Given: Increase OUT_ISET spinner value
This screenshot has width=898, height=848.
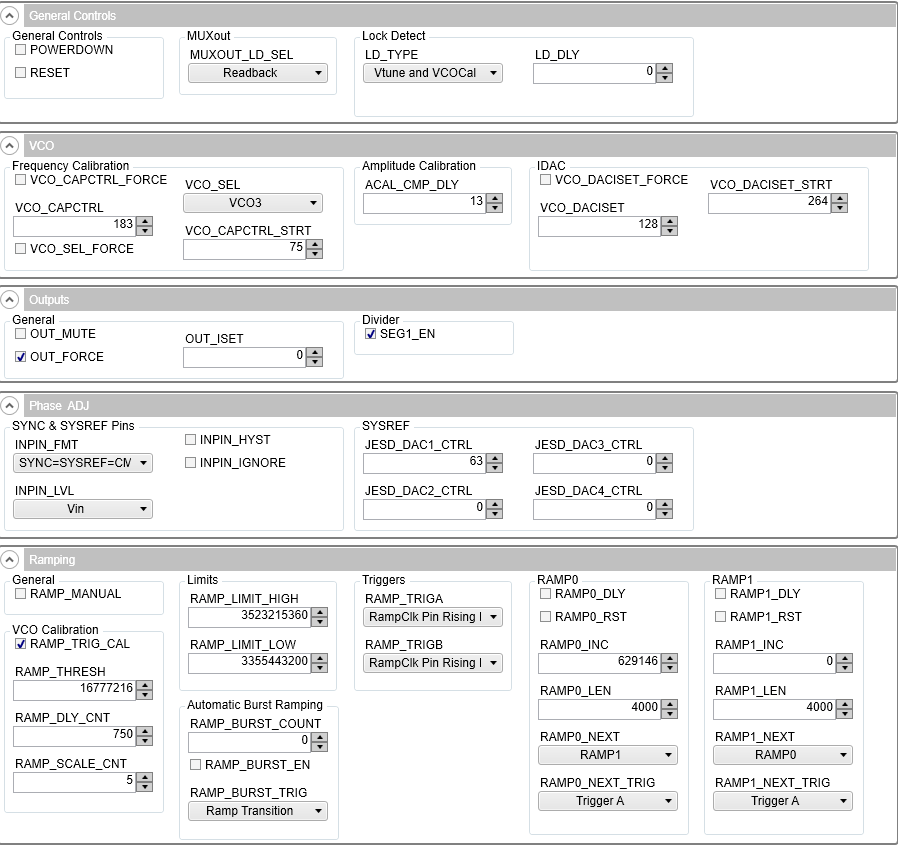Looking at the screenshot, I should [314, 353].
